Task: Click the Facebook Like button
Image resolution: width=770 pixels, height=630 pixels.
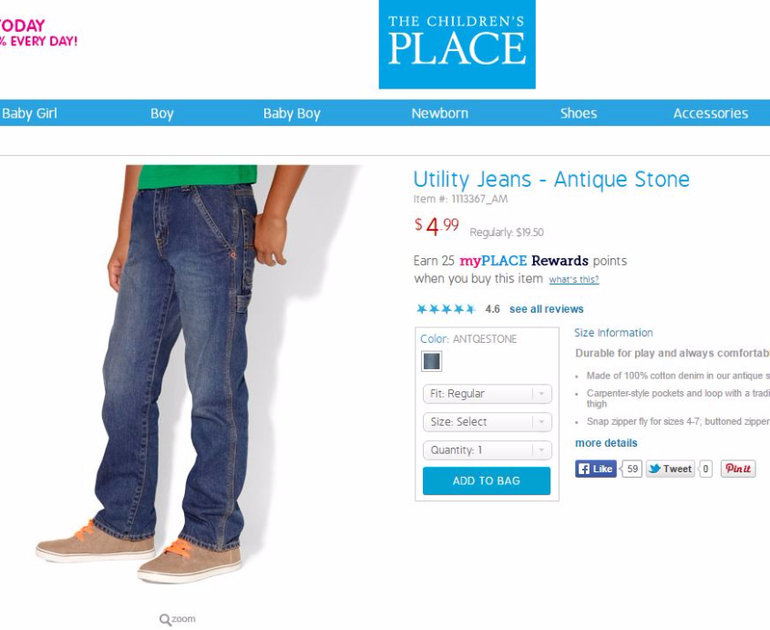Action: point(596,468)
